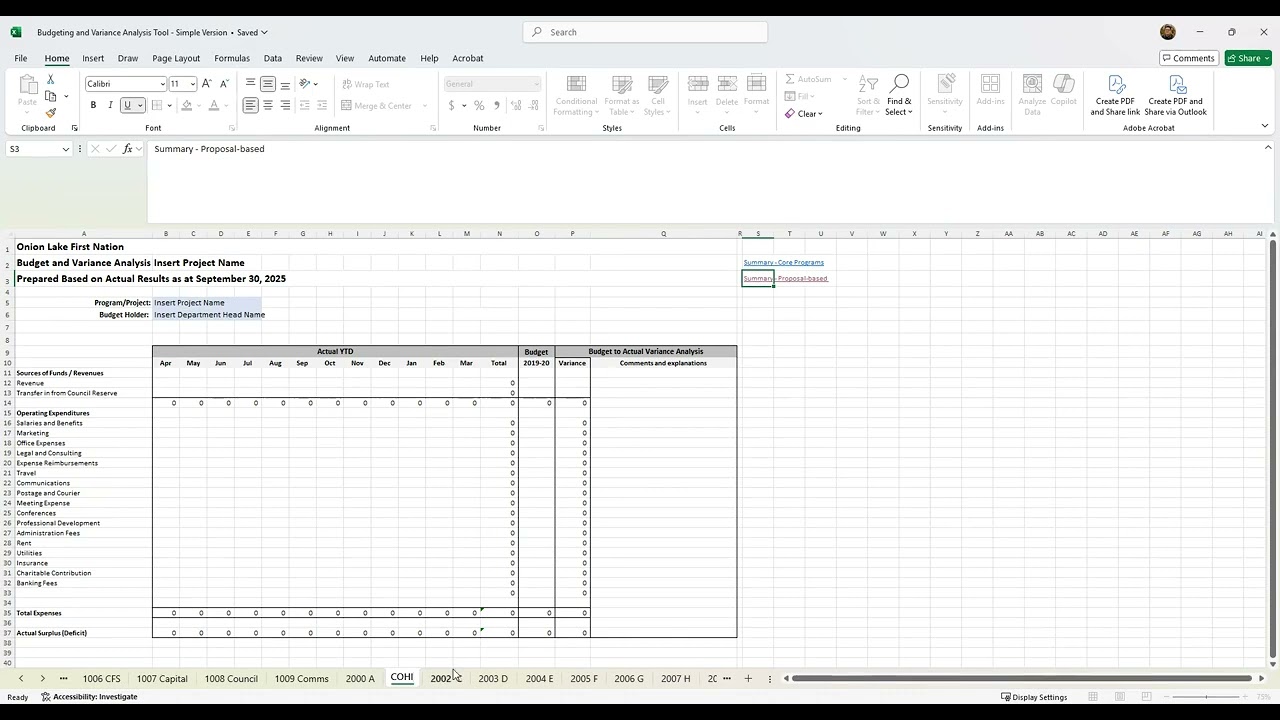The image size is (1280, 720).
Task: Click the Accounting Number Format dollar icon
Action: pyautogui.click(x=452, y=105)
